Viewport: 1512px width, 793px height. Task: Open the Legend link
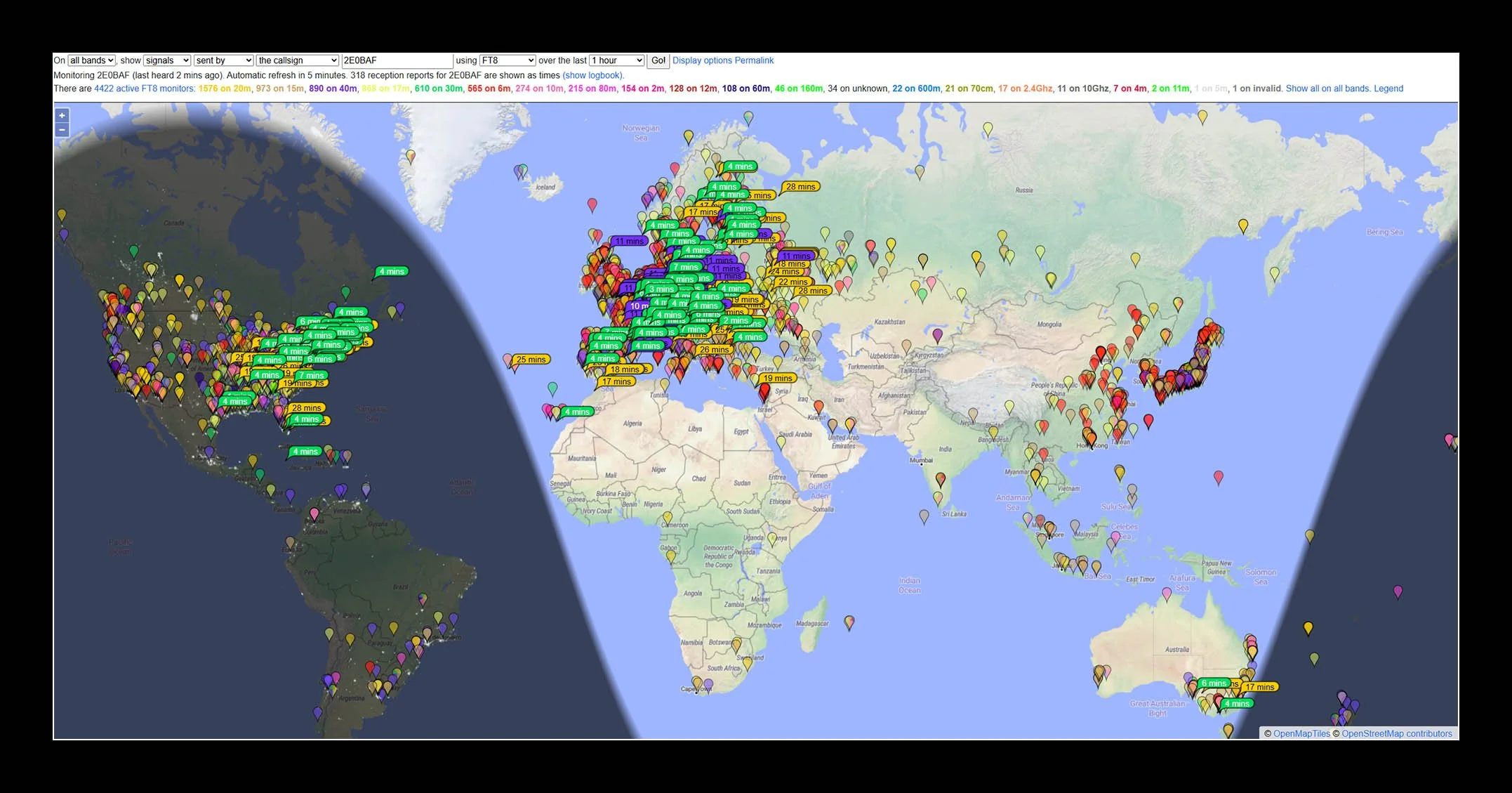tap(1388, 89)
